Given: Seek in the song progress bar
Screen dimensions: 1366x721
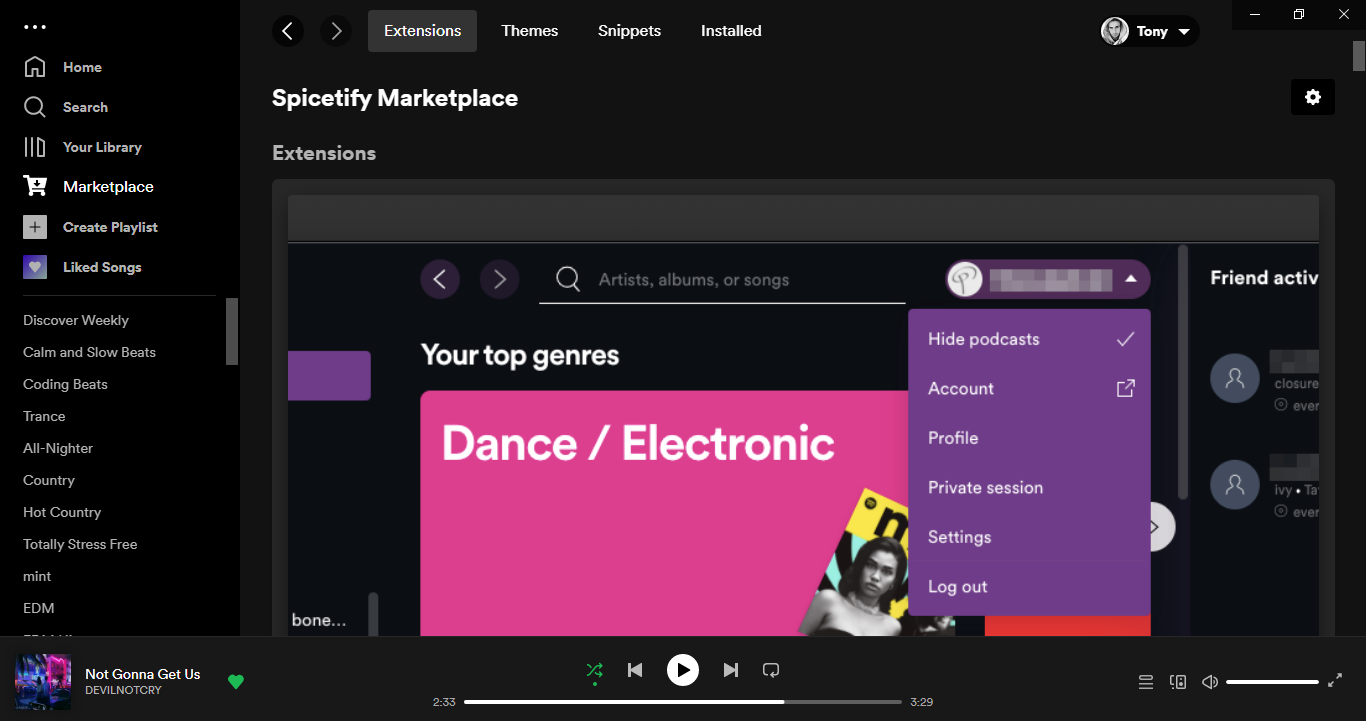Looking at the screenshot, I should click(x=683, y=702).
